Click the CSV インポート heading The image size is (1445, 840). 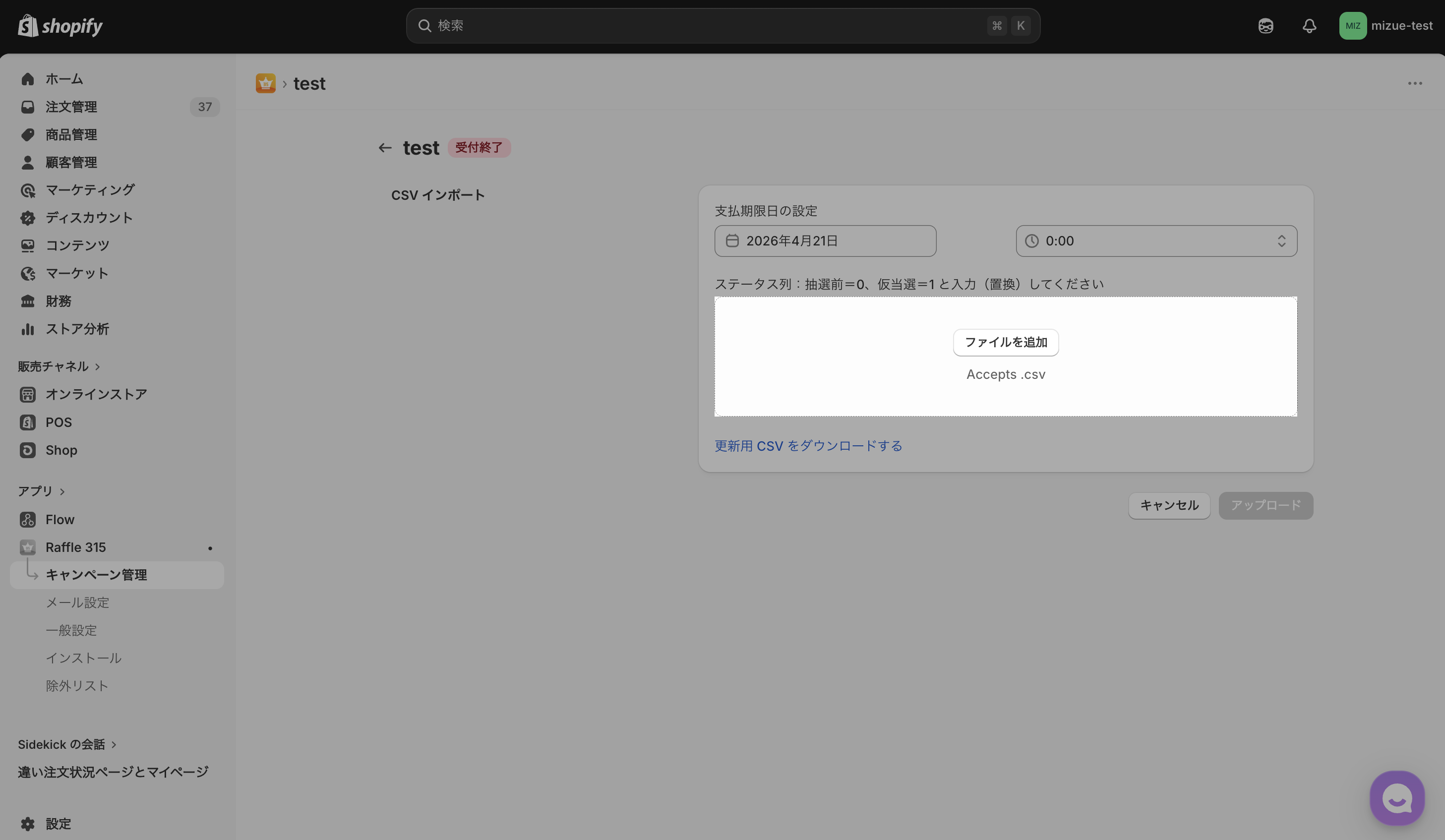tap(438, 195)
